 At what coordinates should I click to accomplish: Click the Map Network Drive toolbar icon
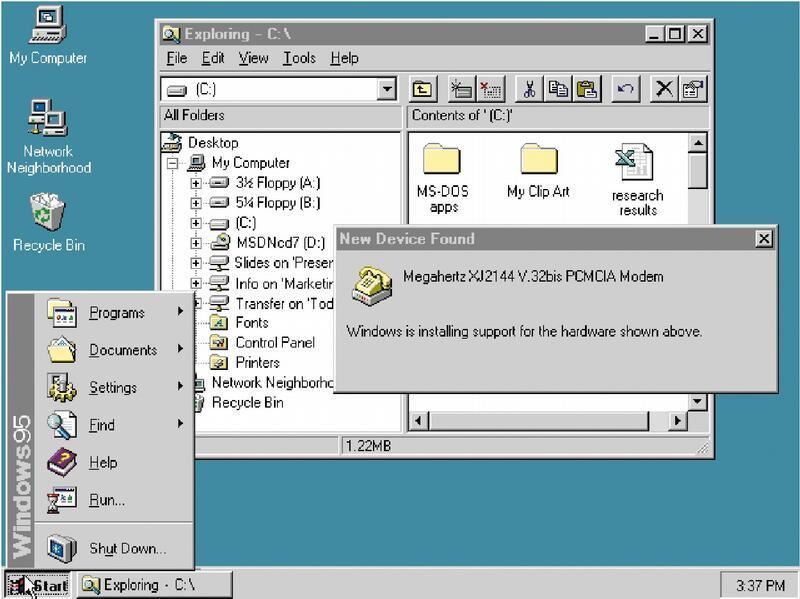461,89
